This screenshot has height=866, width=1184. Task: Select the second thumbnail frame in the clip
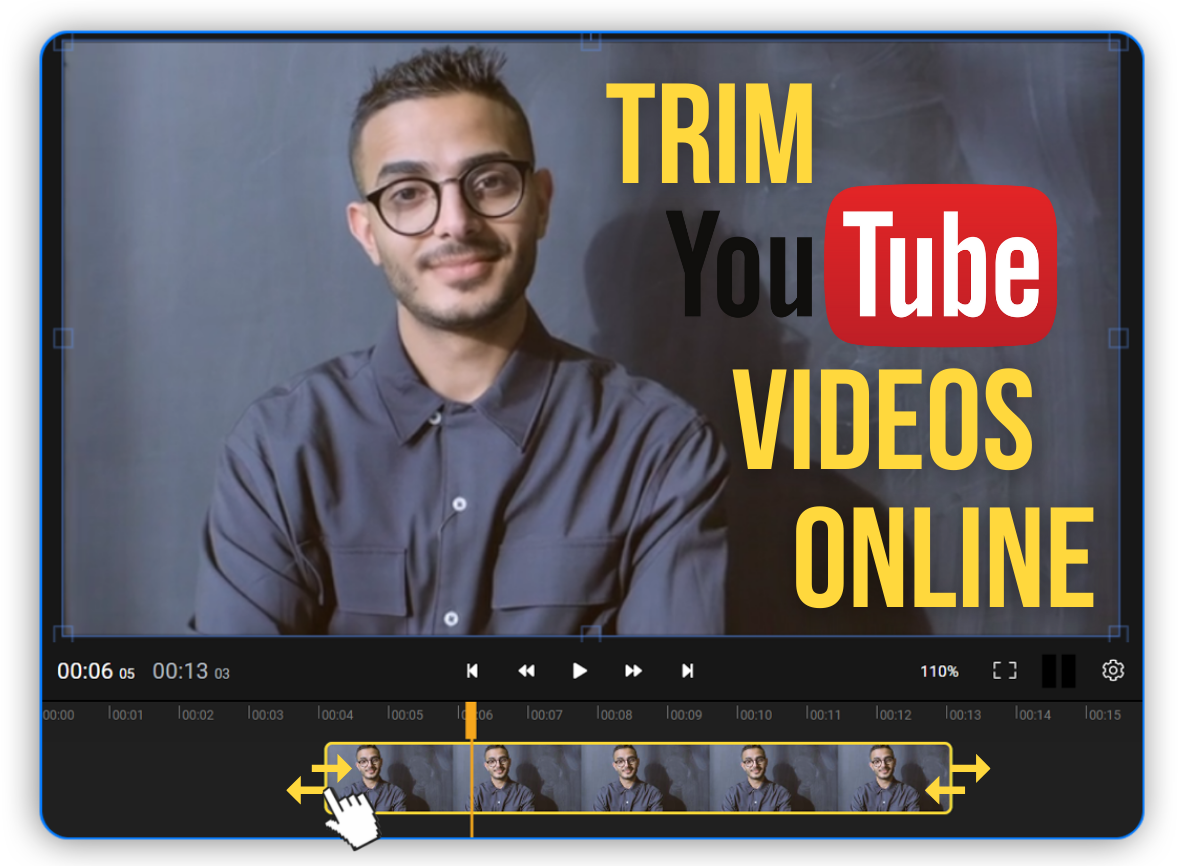517,778
